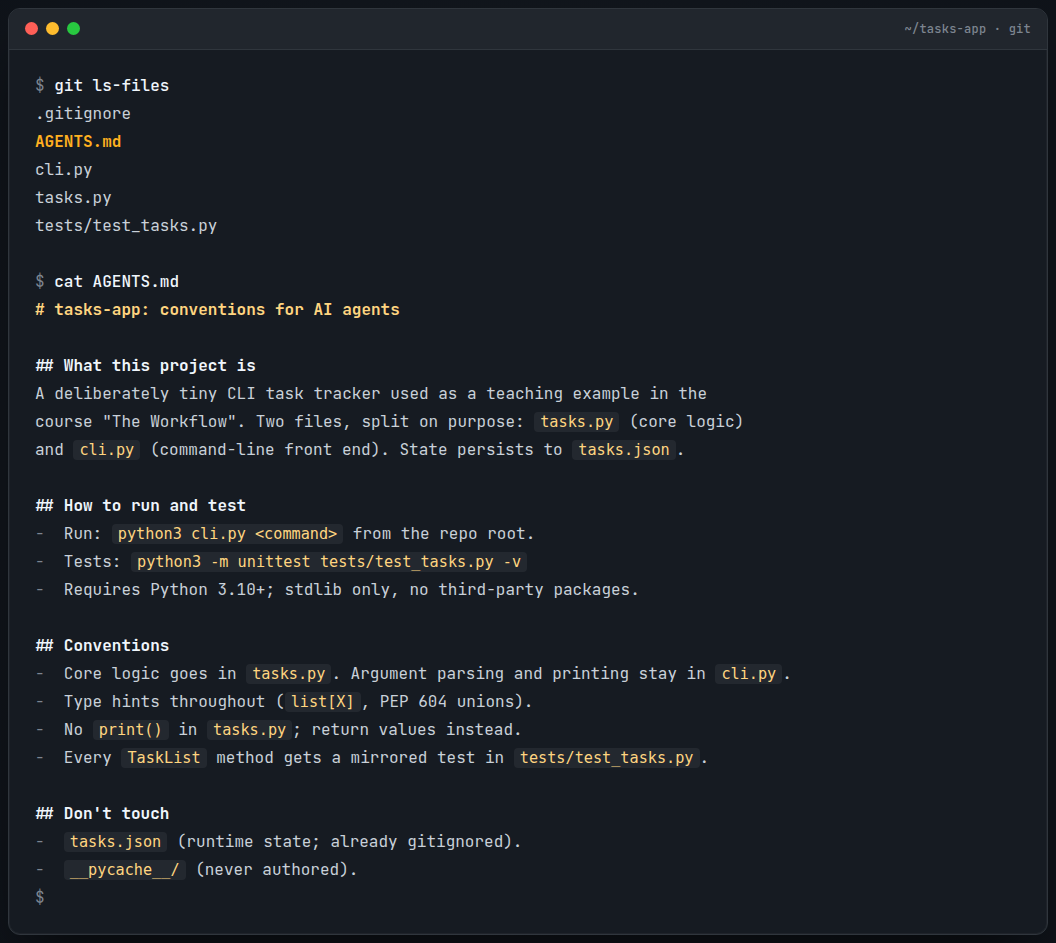Click the 'TaskList' code span
The image size is (1056, 943).
pos(164,758)
